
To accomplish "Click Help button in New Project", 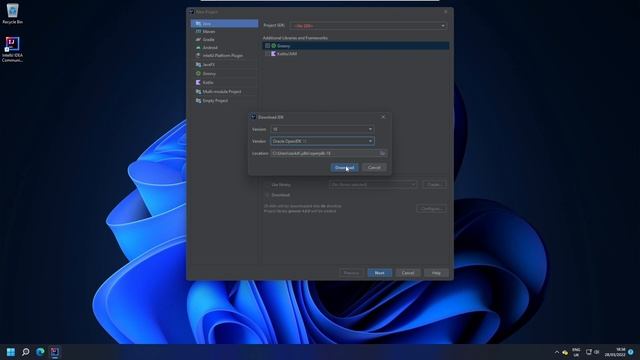I will coord(436,273).
